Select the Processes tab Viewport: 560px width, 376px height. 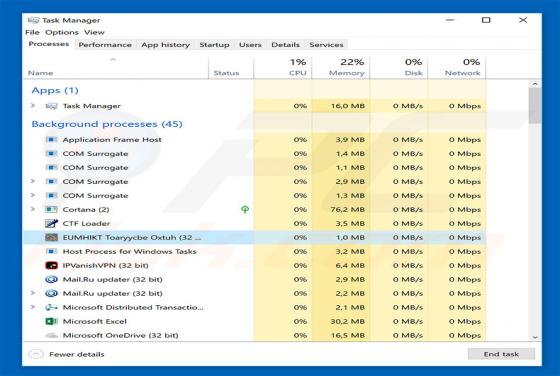coord(49,44)
